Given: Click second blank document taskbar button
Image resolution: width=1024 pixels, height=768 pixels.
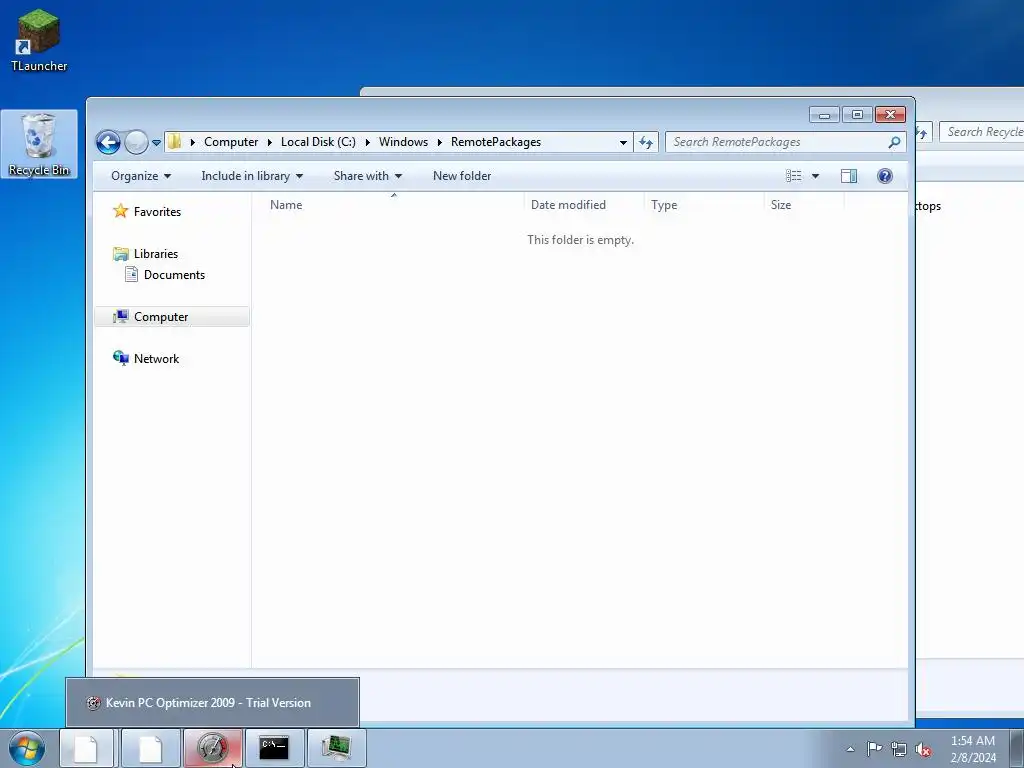Looking at the screenshot, I should (150, 748).
